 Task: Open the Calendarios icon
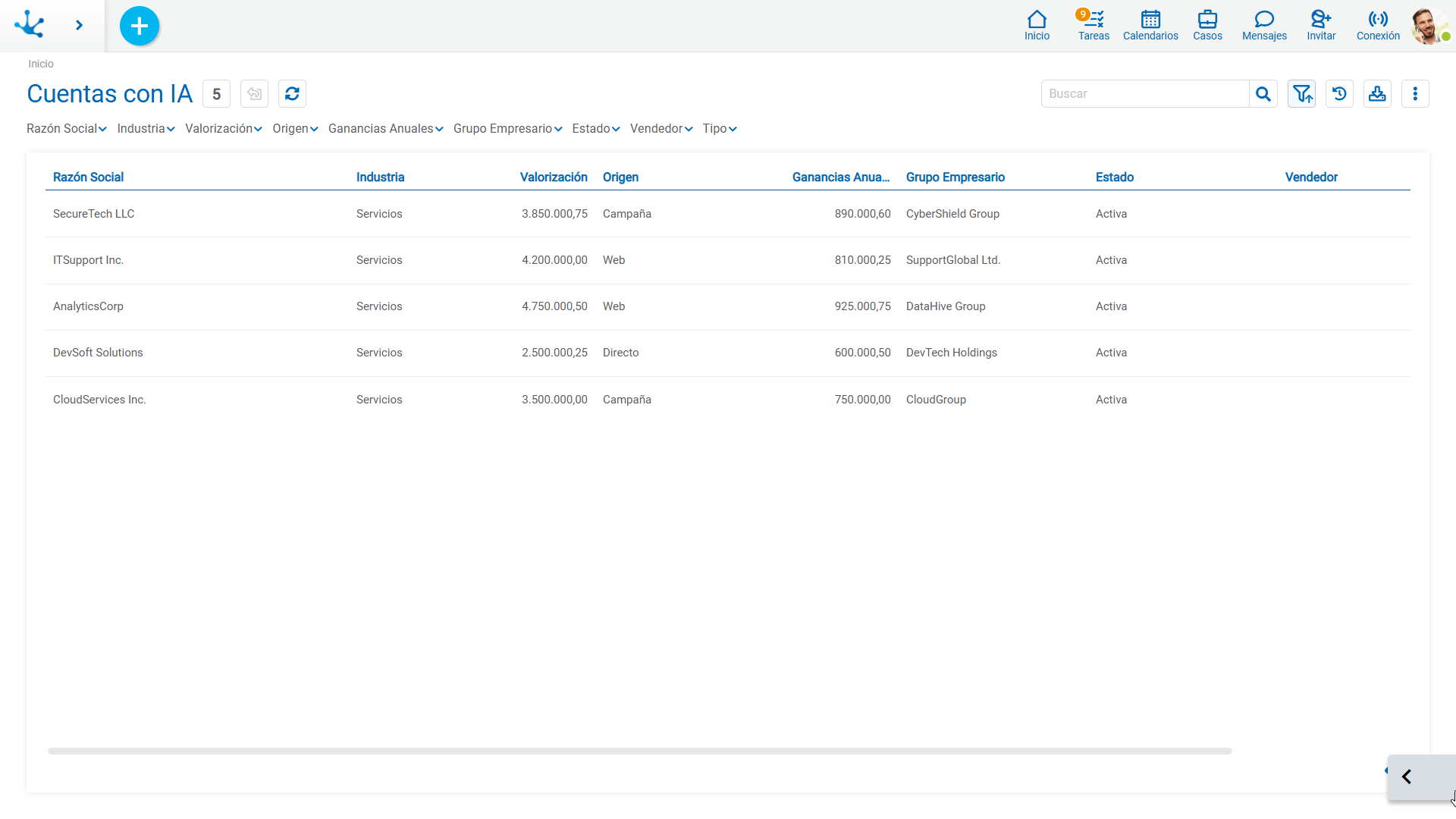pyautogui.click(x=1150, y=25)
